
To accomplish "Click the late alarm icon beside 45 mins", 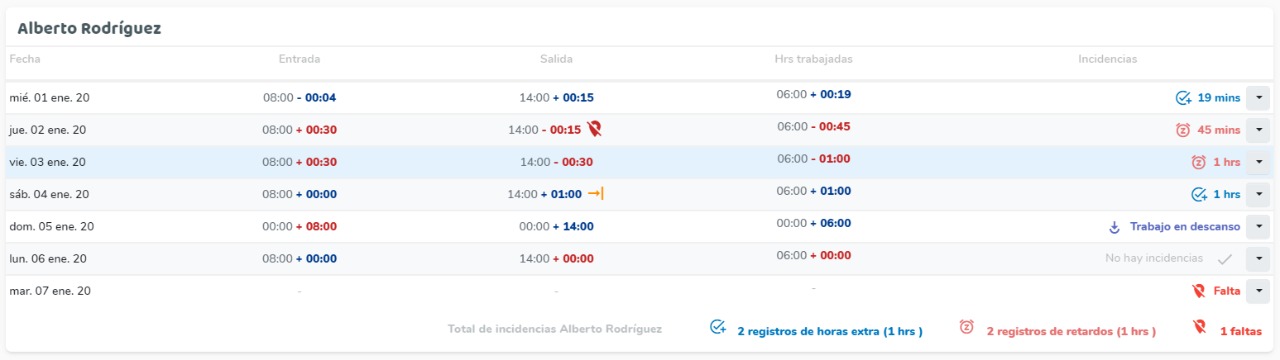I will coord(1183,130).
